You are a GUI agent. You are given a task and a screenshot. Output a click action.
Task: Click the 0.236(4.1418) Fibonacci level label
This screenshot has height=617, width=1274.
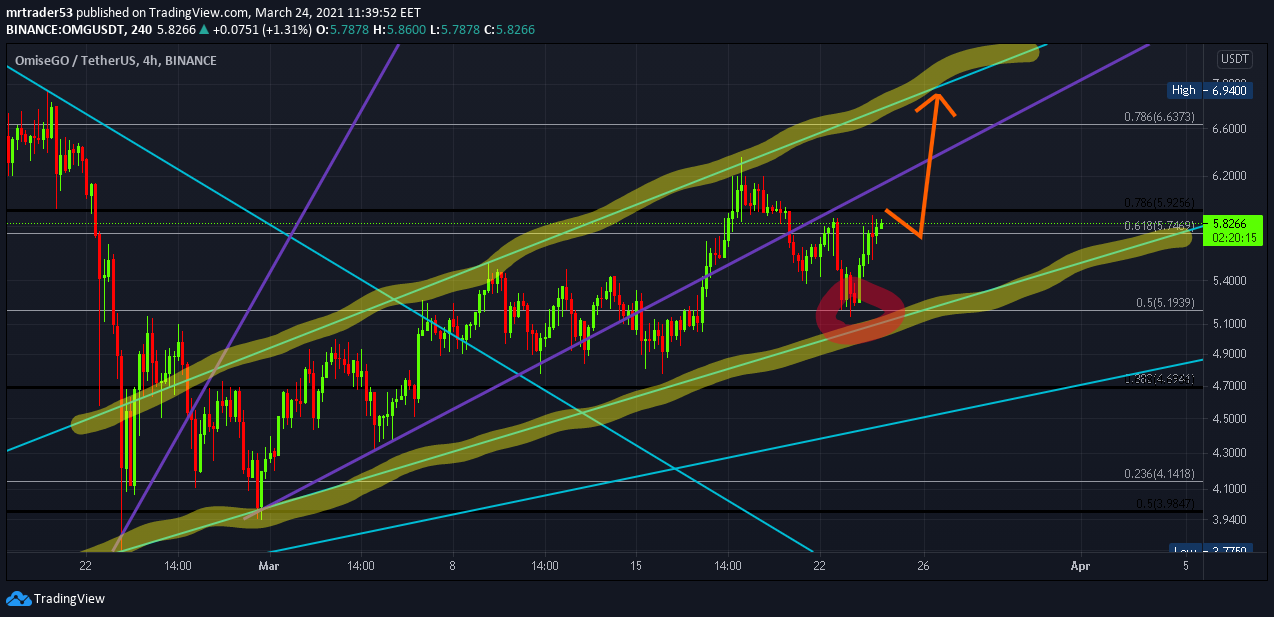click(1158, 474)
